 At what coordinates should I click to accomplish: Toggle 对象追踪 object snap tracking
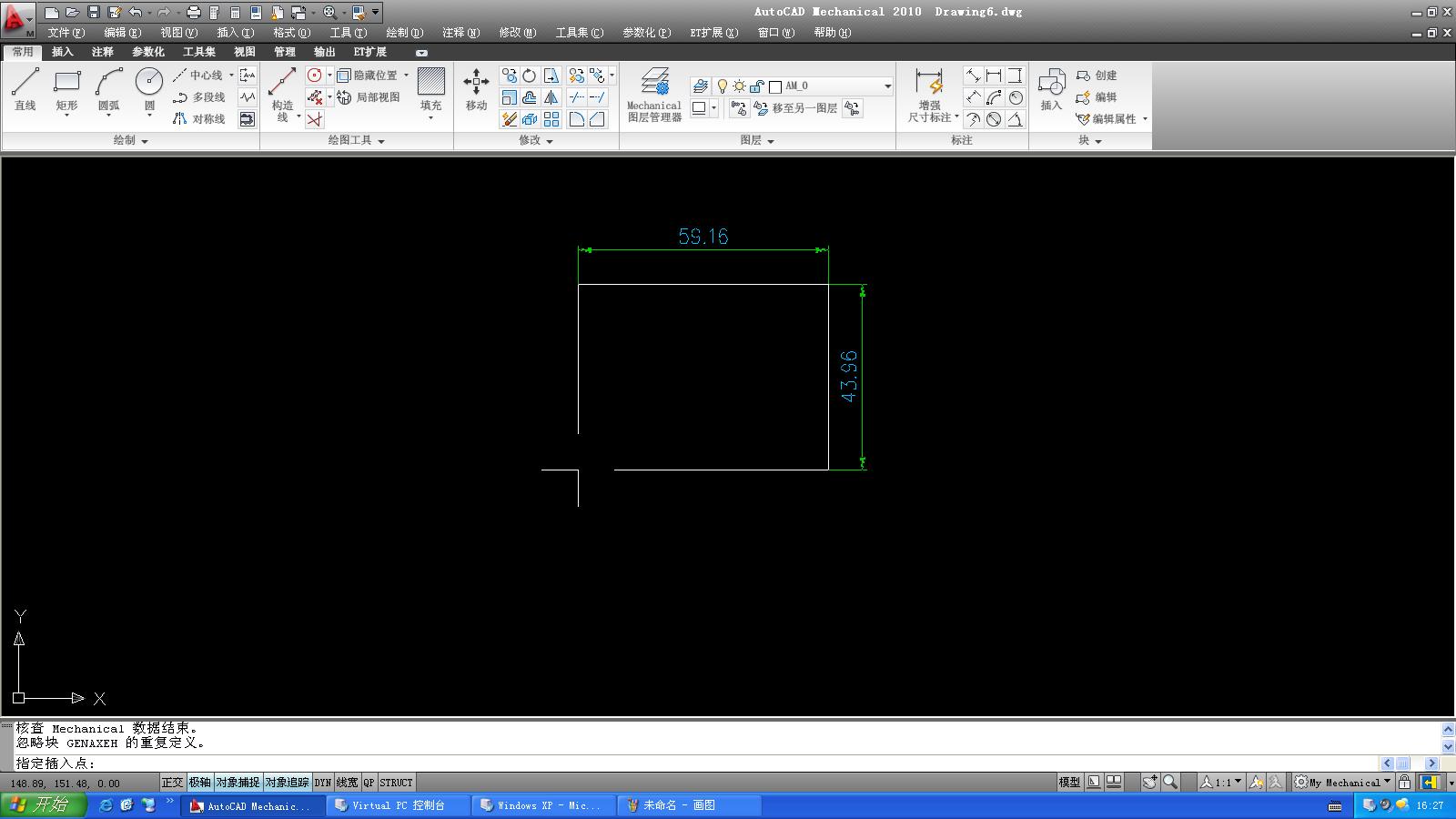(x=287, y=783)
